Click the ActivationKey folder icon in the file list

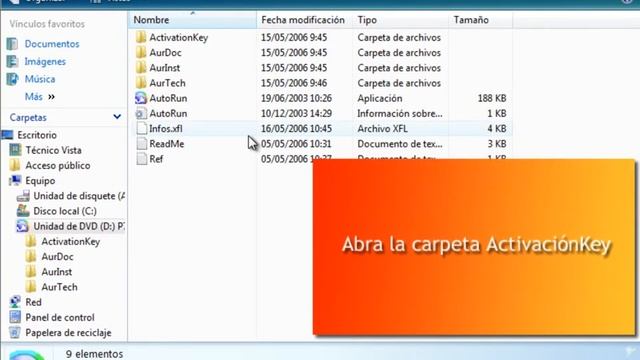[x=141, y=37]
